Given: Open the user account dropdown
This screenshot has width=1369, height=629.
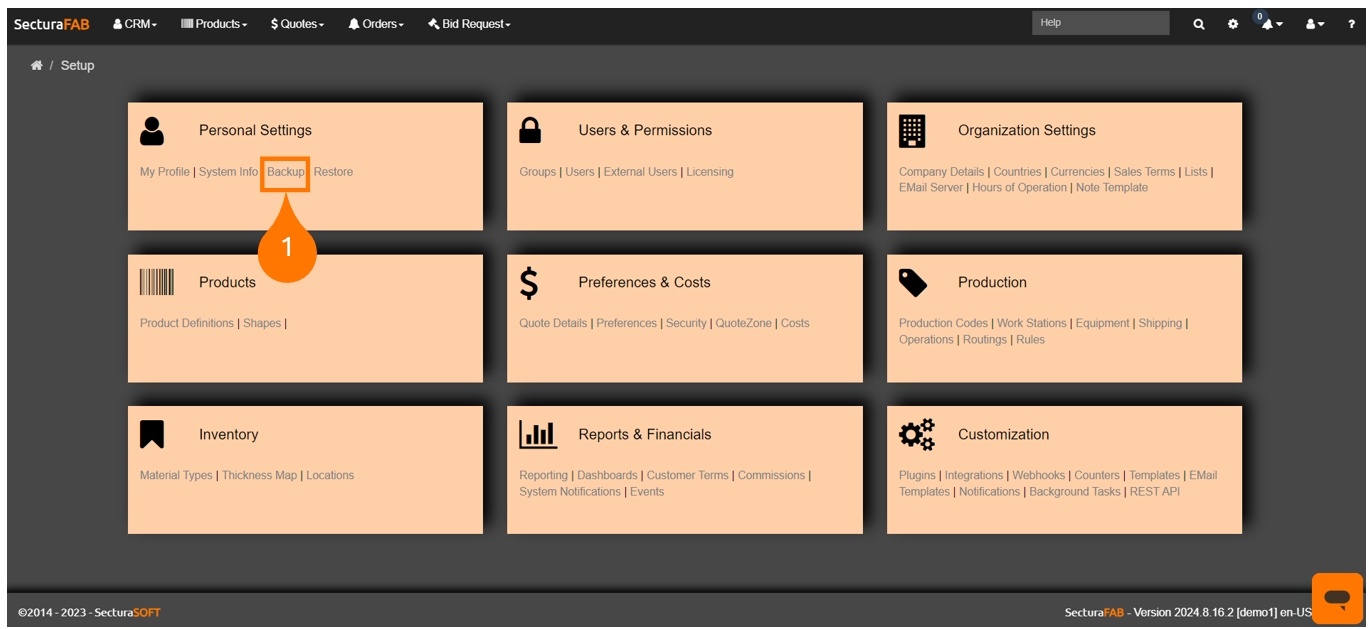Looking at the screenshot, I should [1314, 24].
